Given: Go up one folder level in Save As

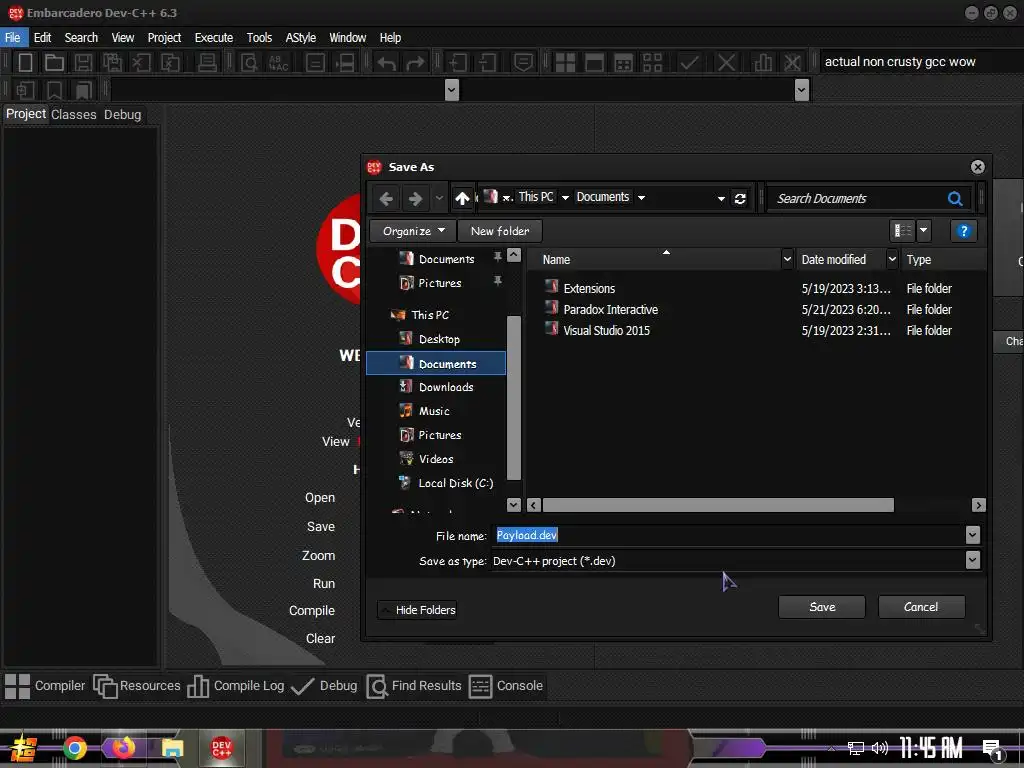Looking at the screenshot, I should tap(462, 198).
